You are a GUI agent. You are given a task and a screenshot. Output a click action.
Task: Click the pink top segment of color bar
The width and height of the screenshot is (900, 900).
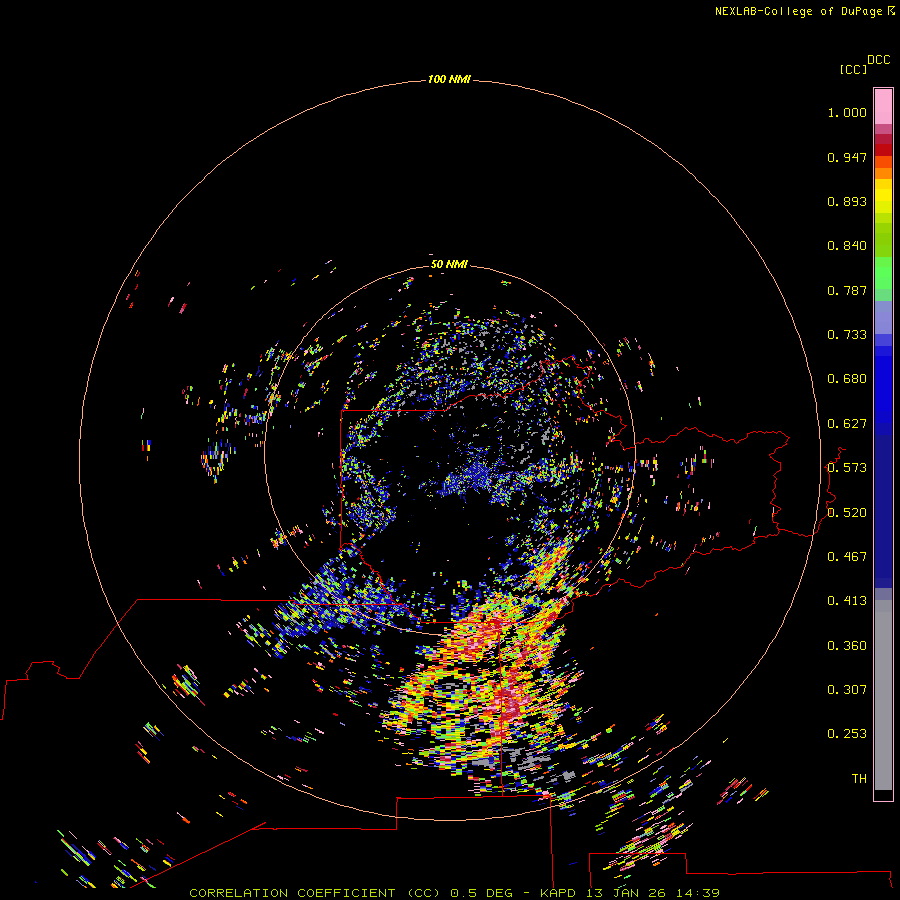[x=883, y=107]
